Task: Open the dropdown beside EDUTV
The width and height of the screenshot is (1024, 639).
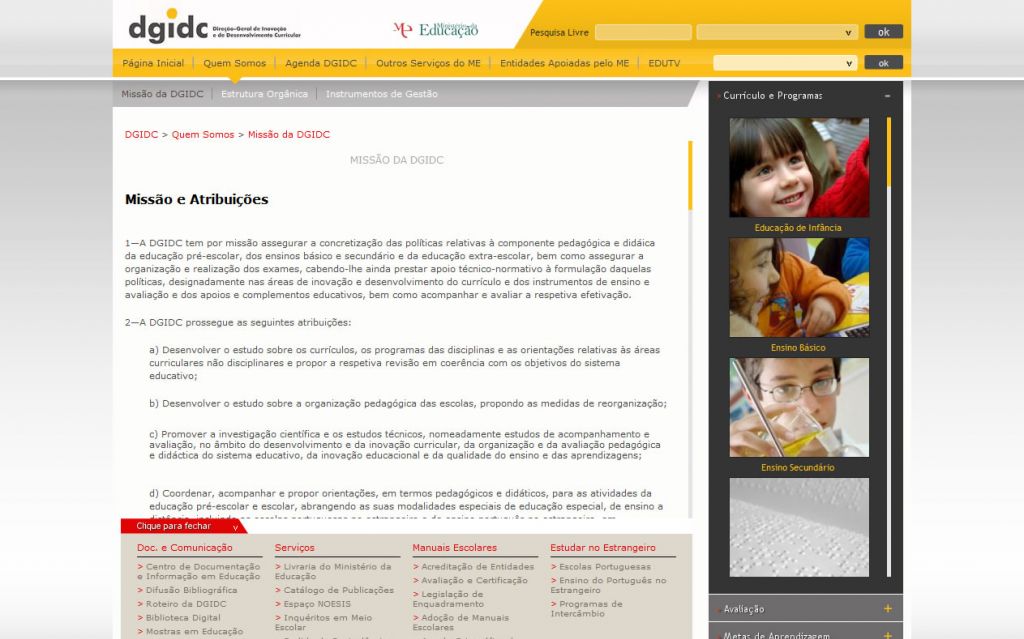Action: tap(784, 63)
